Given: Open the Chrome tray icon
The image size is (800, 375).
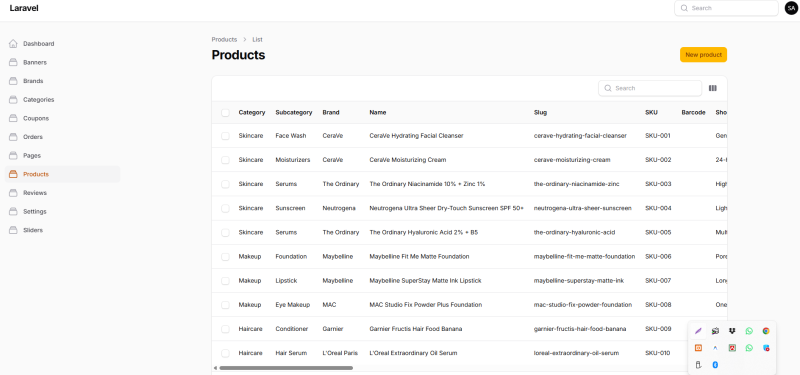Looking at the screenshot, I should (766, 331).
